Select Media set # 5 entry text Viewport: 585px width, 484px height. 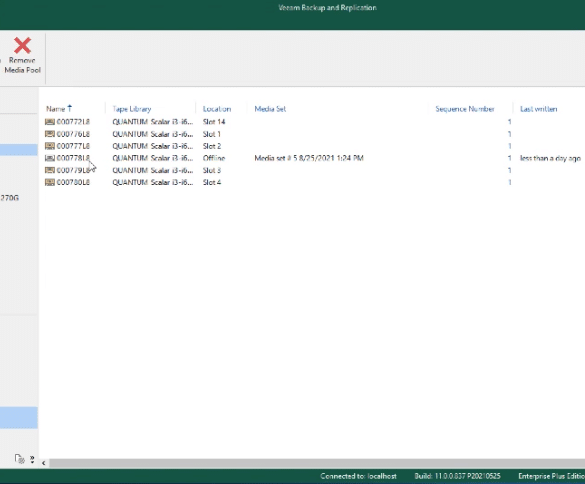click(x=309, y=158)
